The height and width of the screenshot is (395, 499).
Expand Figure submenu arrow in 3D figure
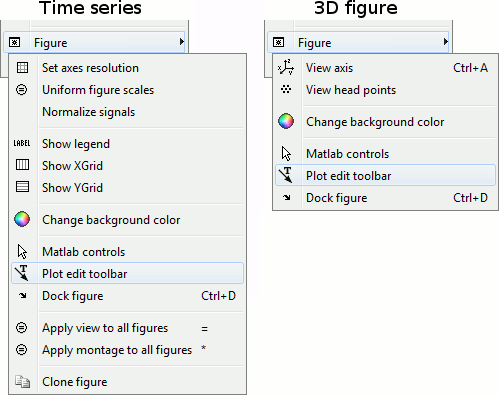[446, 42]
